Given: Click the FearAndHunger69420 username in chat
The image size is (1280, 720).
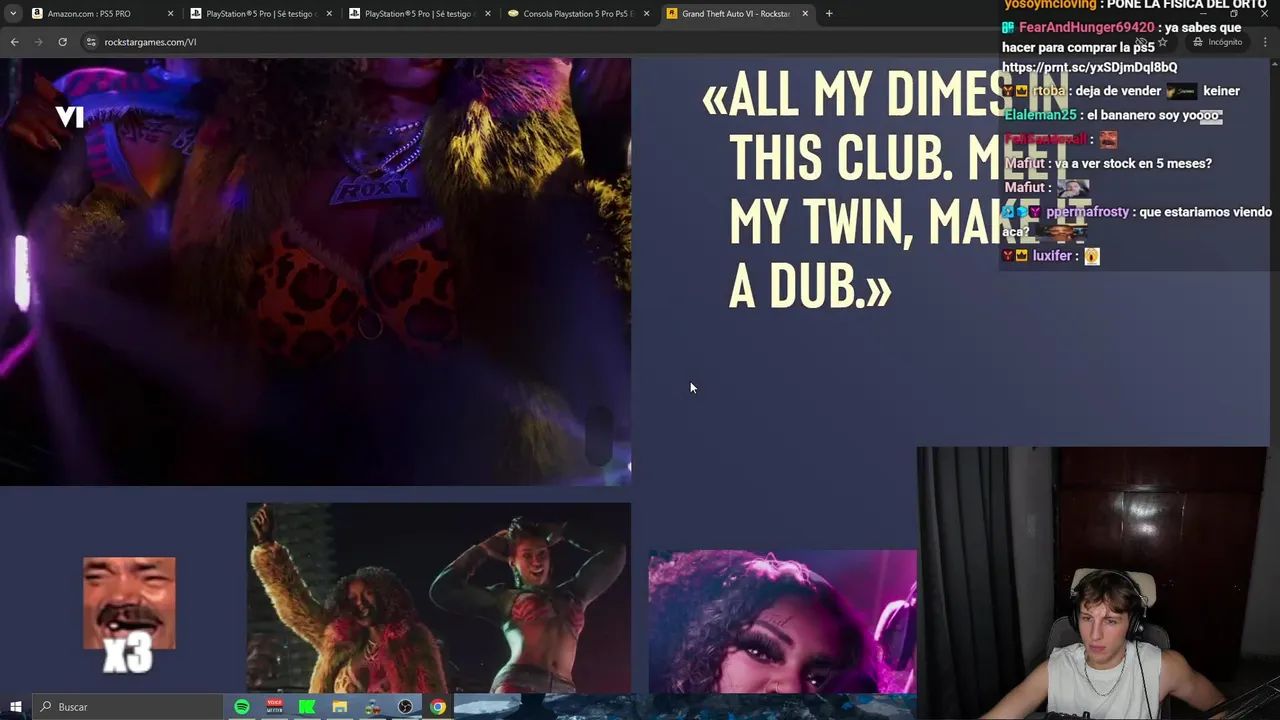Looking at the screenshot, I should tap(1086, 28).
